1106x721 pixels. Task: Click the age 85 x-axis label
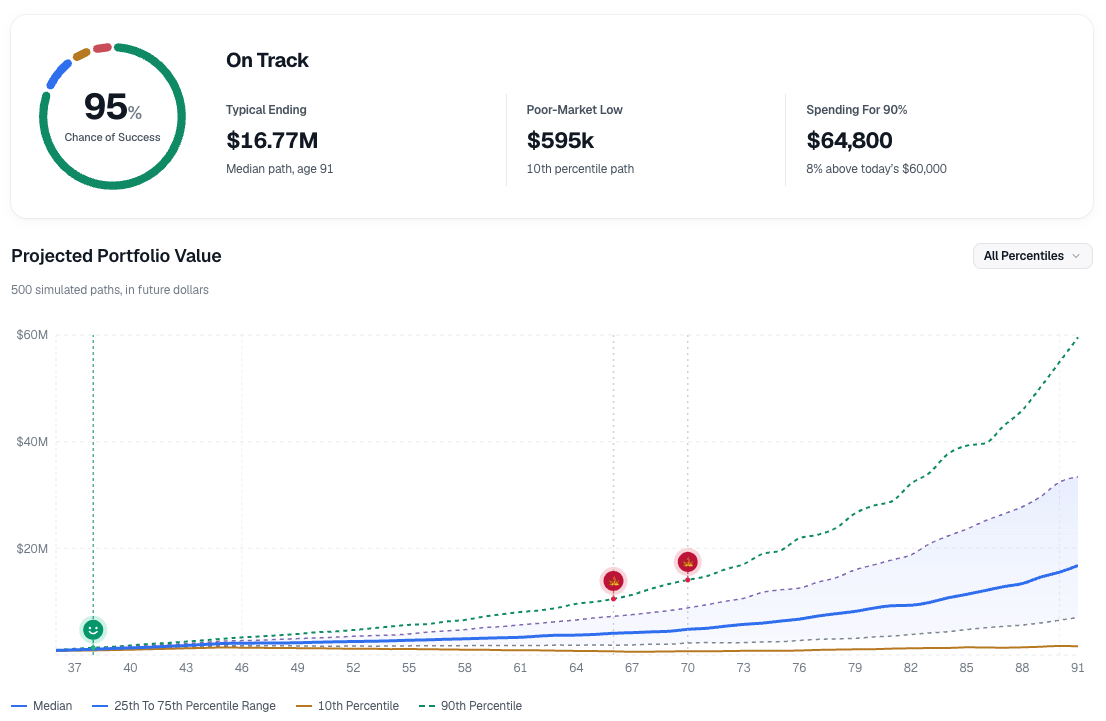click(x=966, y=667)
